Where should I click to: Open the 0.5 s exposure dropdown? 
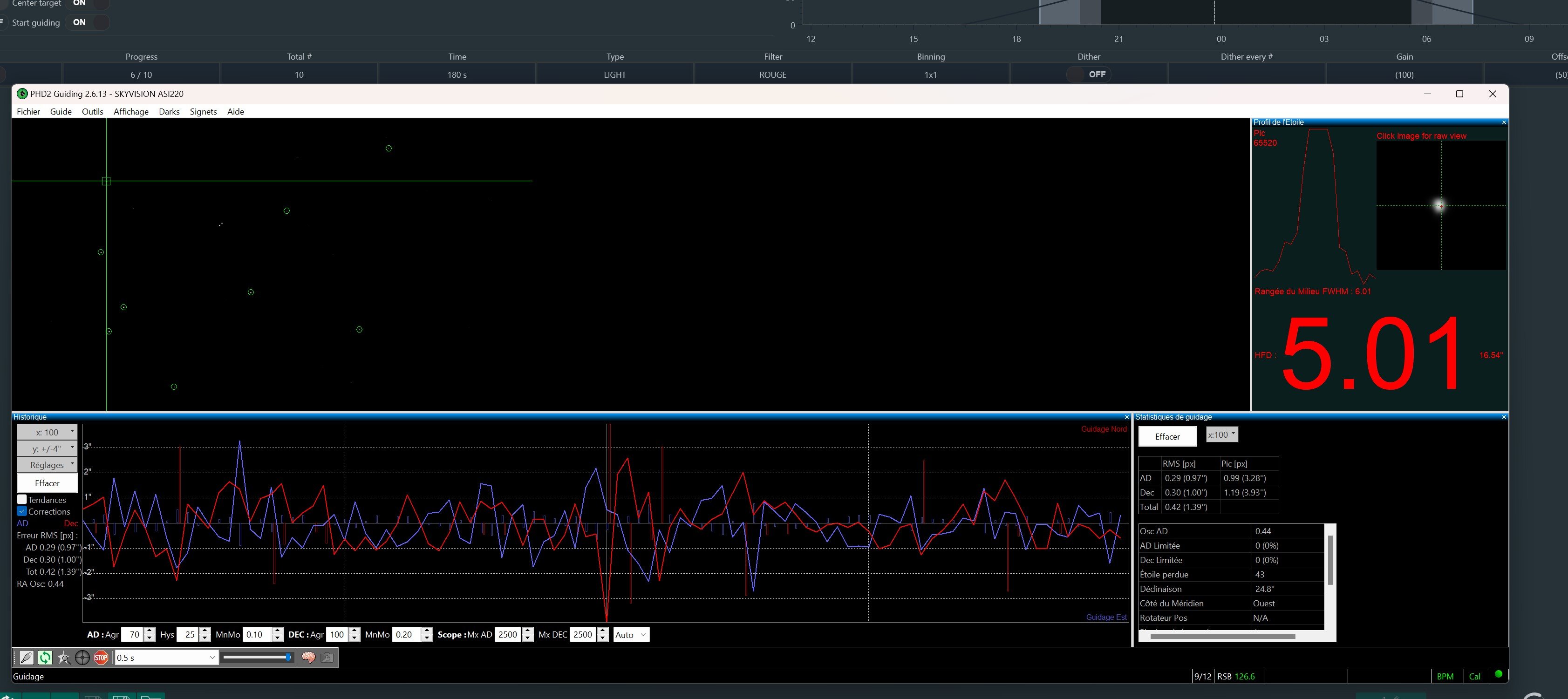coord(212,657)
